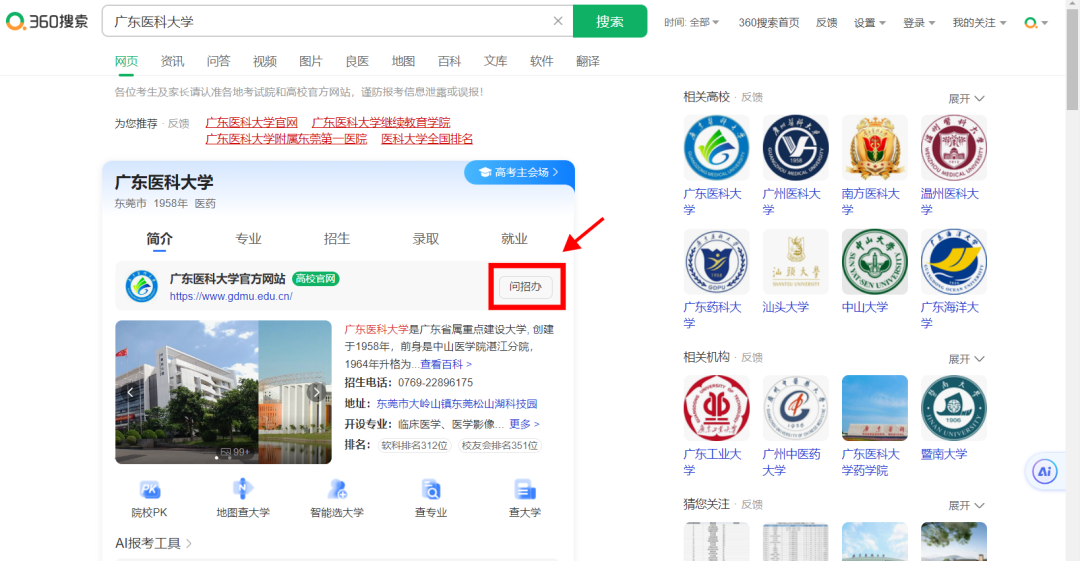This screenshot has height=561, width=1080.
Task: Open the 360 icon menu at top right
Action: pyautogui.click(x=1036, y=23)
